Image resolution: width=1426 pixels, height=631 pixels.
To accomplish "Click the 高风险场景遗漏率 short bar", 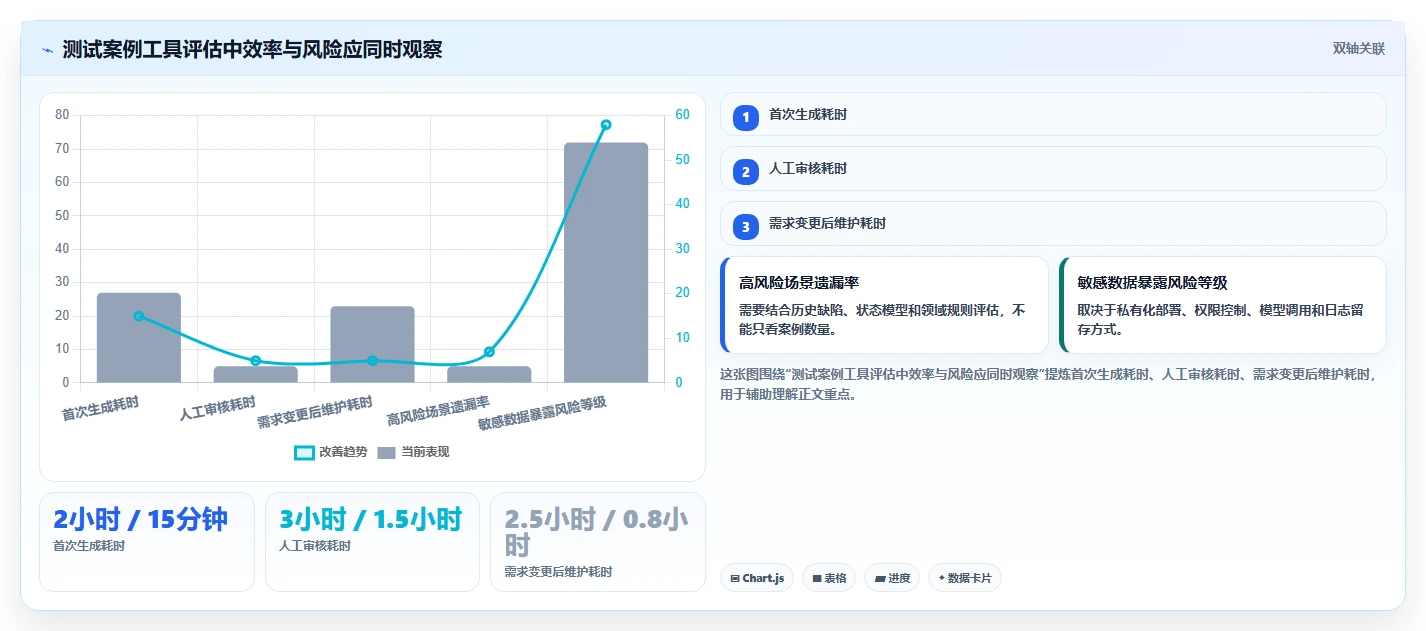I will pos(489,374).
